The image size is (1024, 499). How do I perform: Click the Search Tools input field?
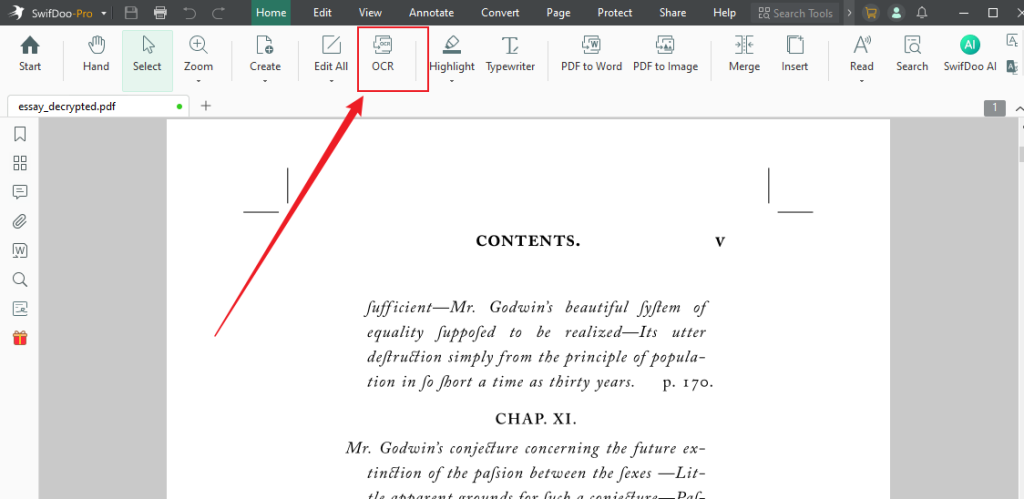click(795, 13)
